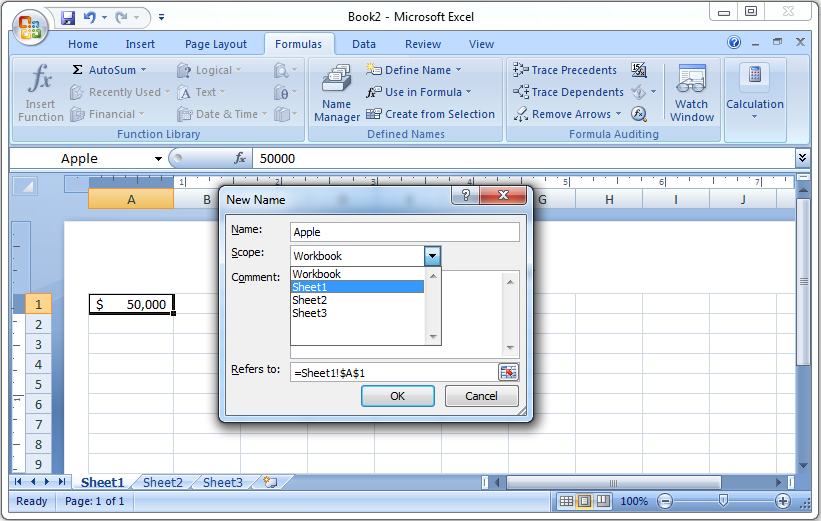Viewport: 821px width, 521px height.
Task: Click the horizontal scrollbar thumb
Action: point(614,482)
